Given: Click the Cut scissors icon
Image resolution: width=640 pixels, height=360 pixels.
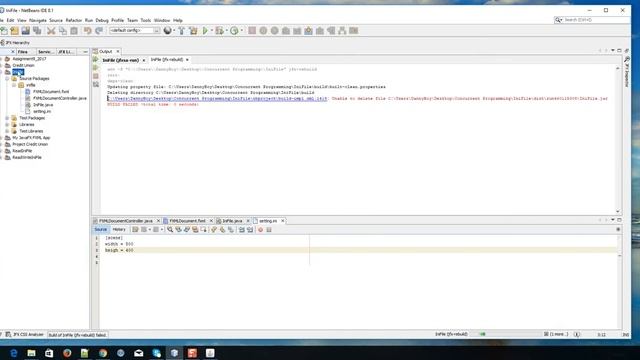Looking at the screenshot, I should pyautogui.click(x=51, y=31).
